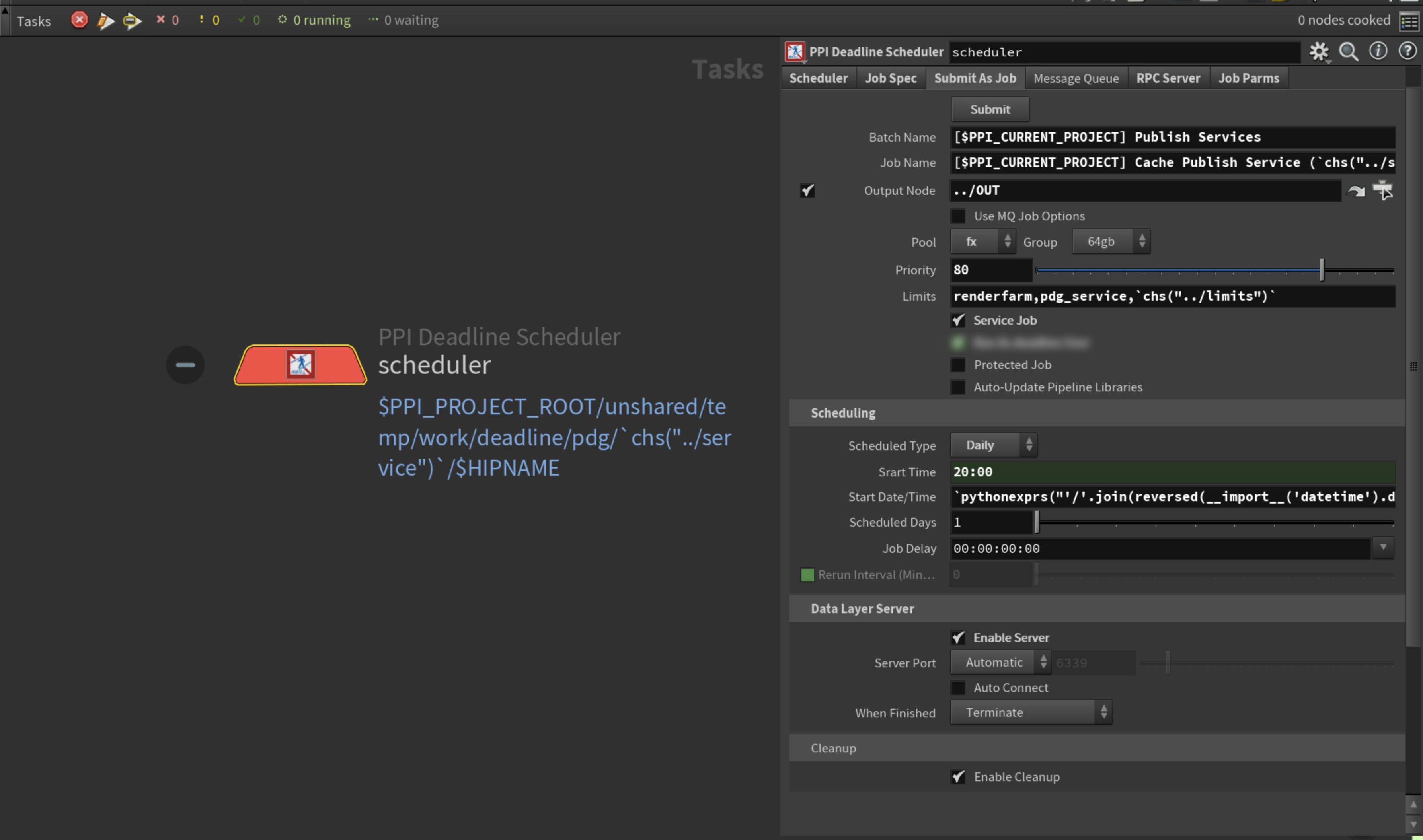The width and height of the screenshot is (1423, 840).
Task: Open the Job Parms tab
Action: 1249,78
